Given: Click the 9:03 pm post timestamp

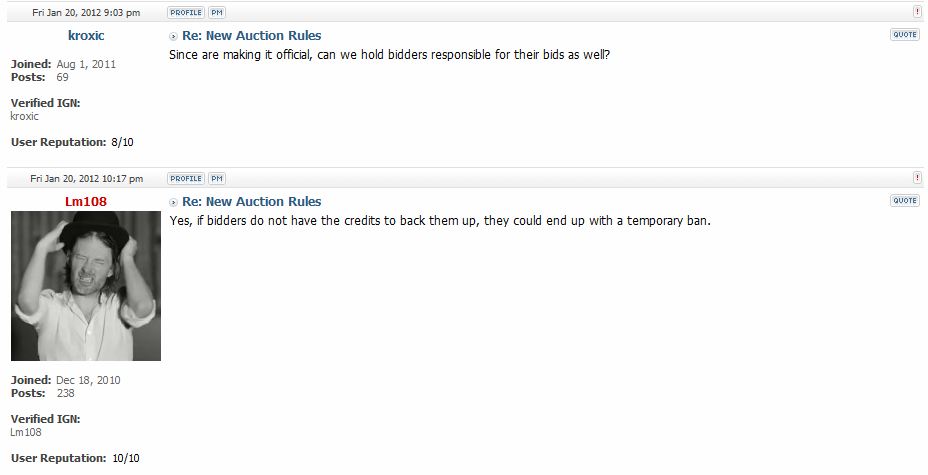Looking at the screenshot, I should coord(85,13).
